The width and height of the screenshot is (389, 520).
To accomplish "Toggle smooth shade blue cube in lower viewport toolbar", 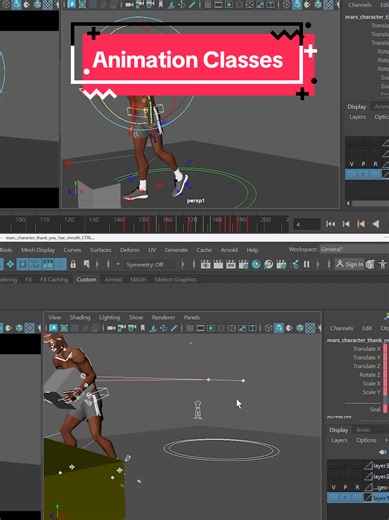I will tap(279, 328).
